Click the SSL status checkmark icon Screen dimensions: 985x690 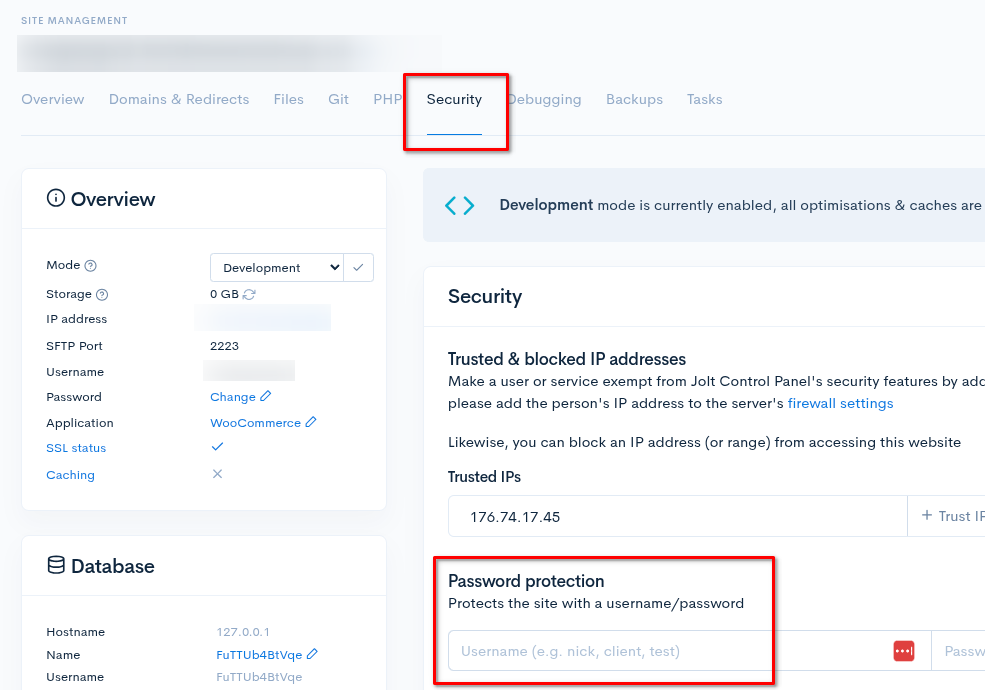(217, 447)
